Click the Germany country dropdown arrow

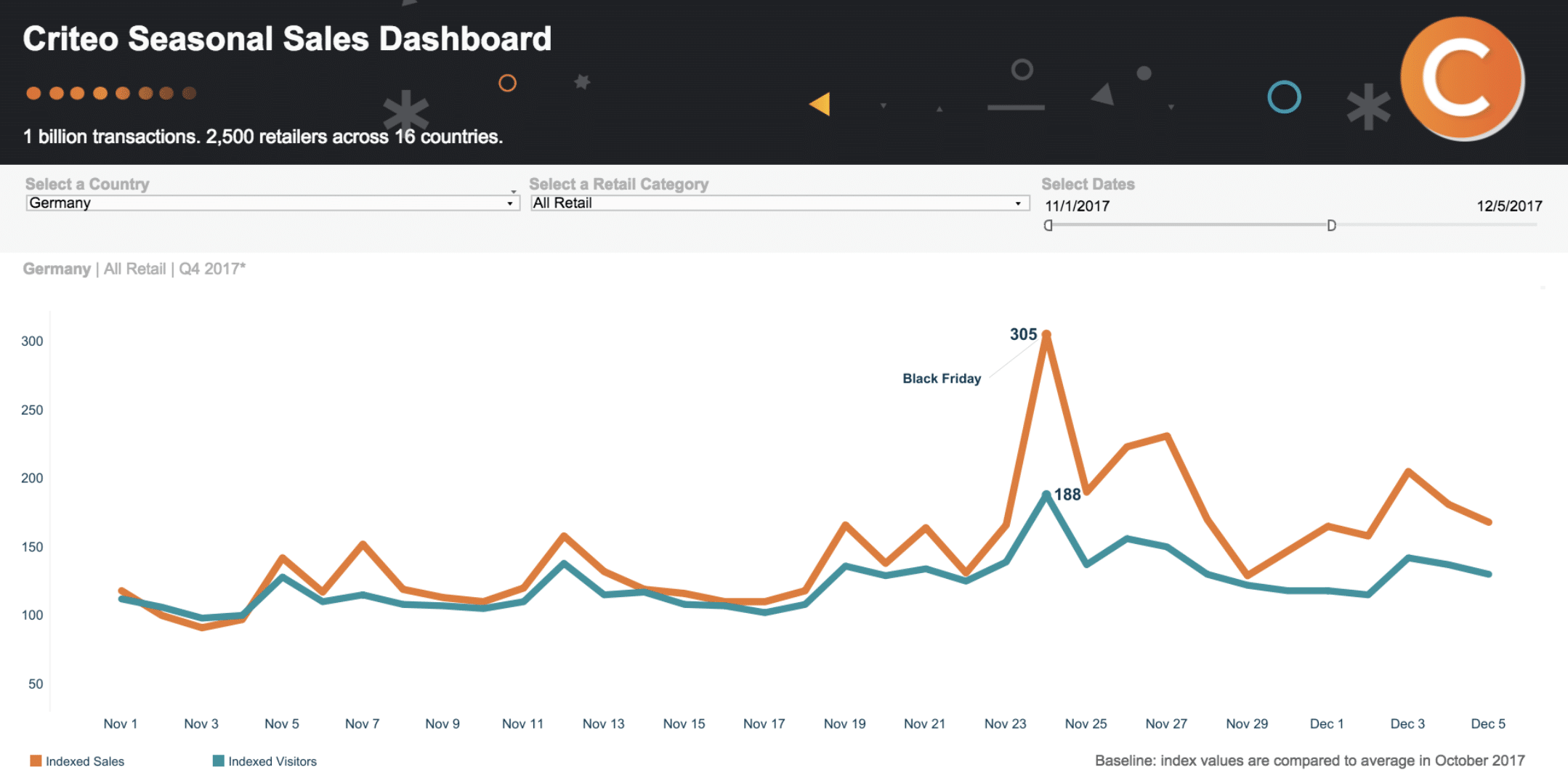(x=510, y=204)
